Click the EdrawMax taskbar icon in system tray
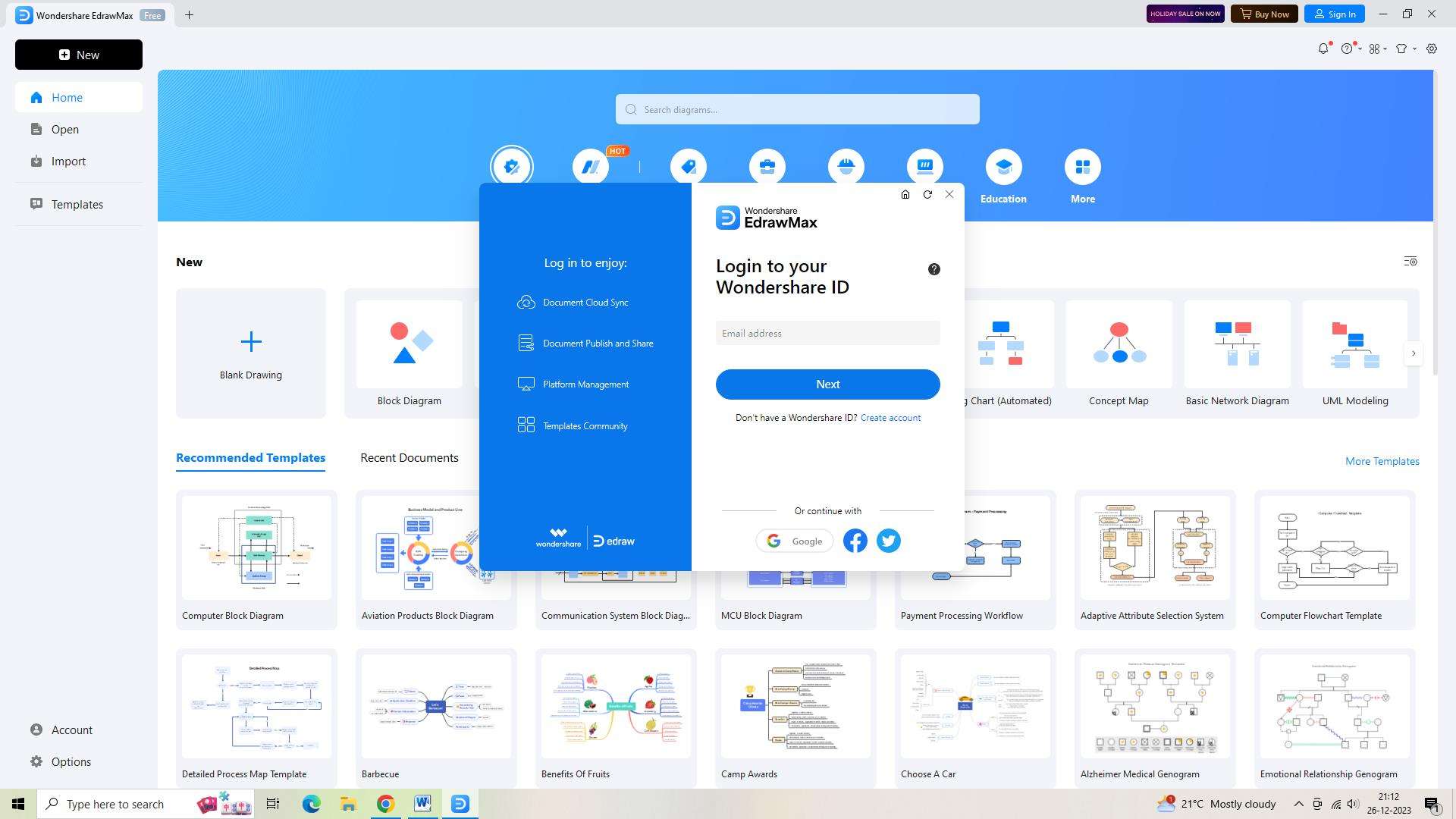This screenshot has width=1456, height=819. point(460,804)
